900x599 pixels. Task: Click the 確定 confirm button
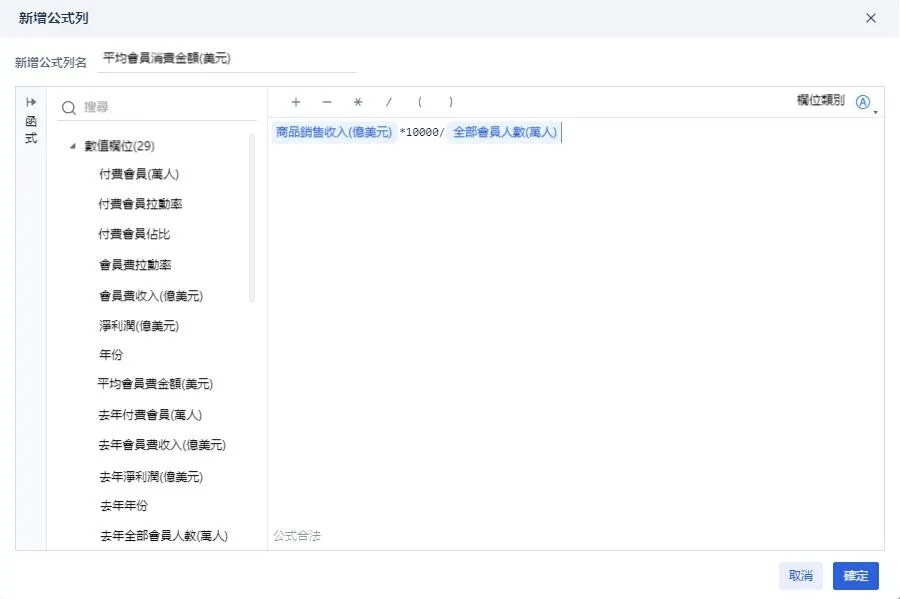point(855,575)
